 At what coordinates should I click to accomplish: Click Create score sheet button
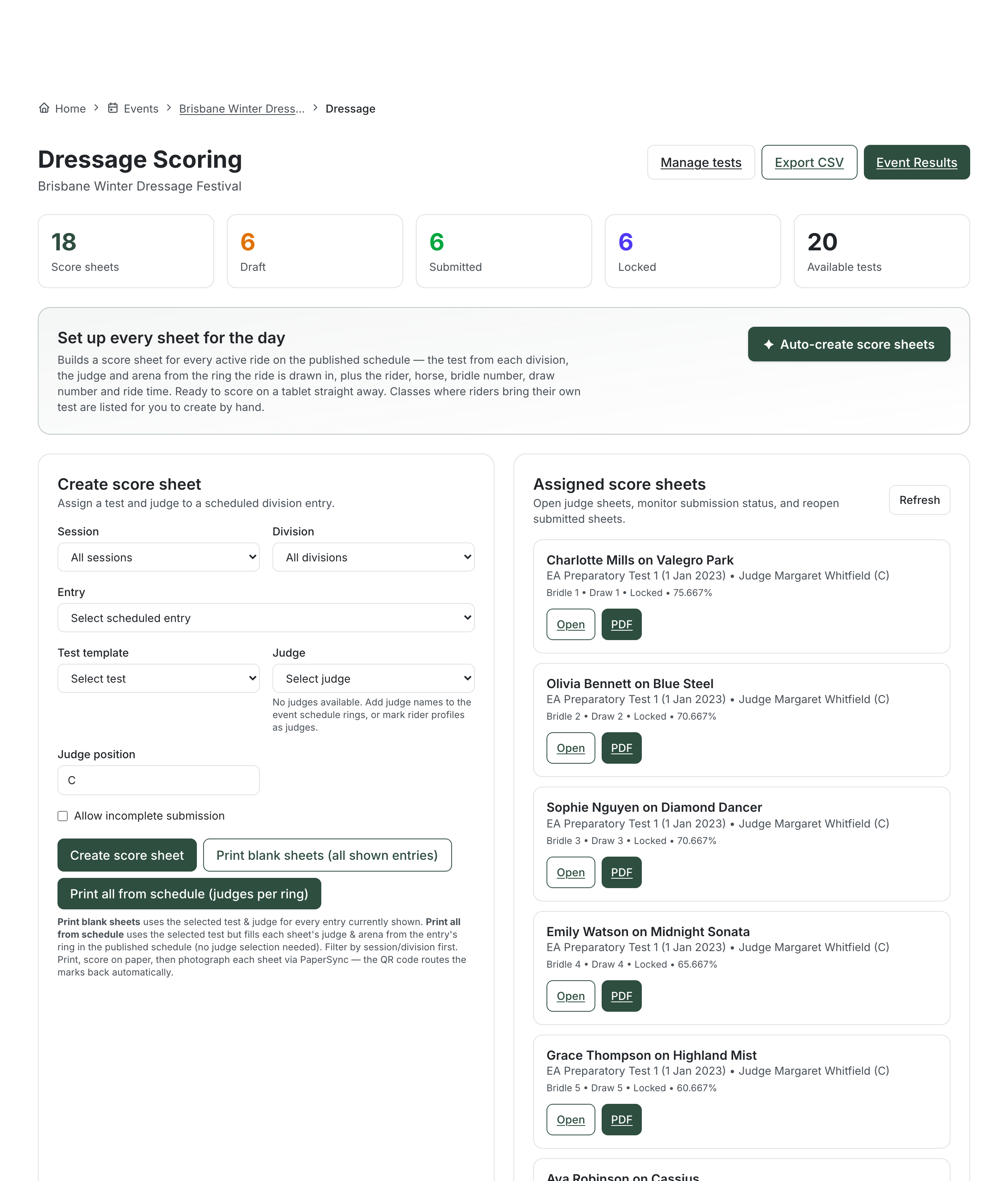click(127, 855)
